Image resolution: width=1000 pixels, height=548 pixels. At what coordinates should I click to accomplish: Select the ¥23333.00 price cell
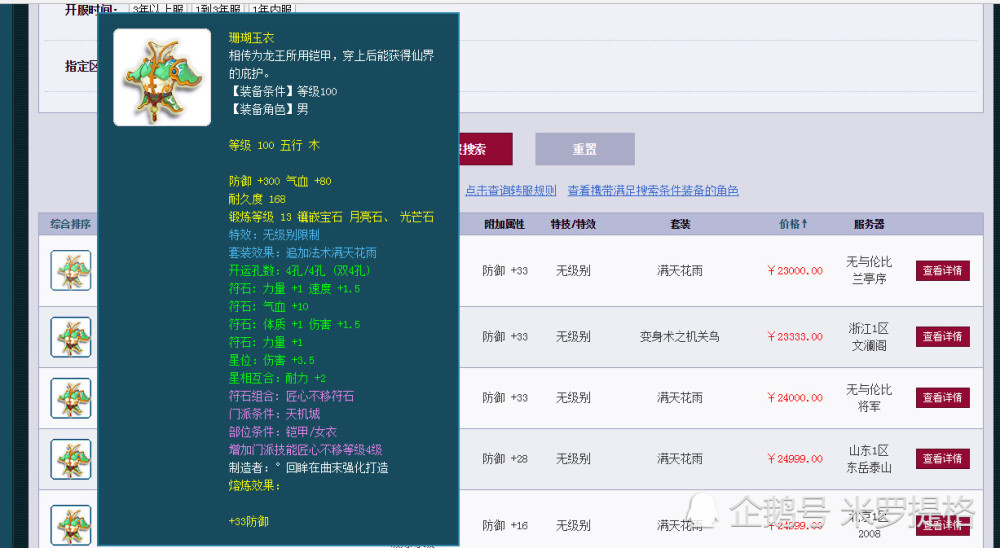(795, 337)
